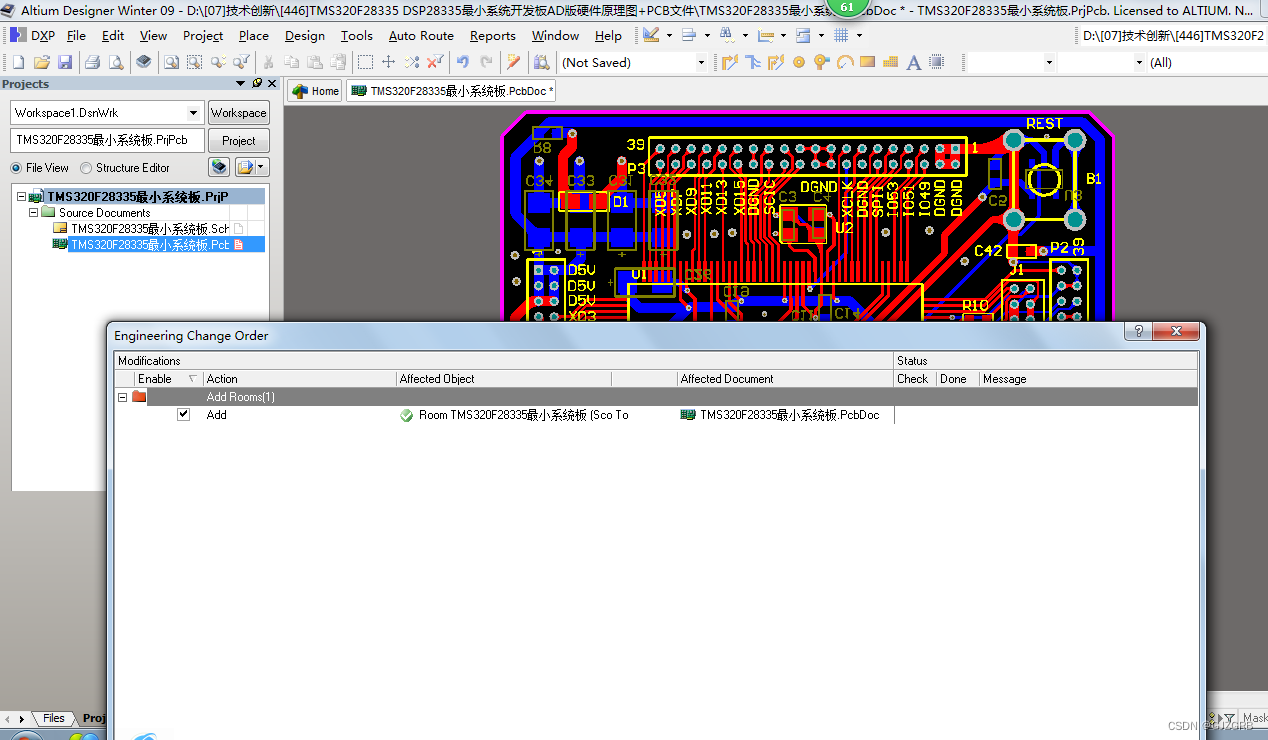Activate the Move selection cross tool

(388, 62)
